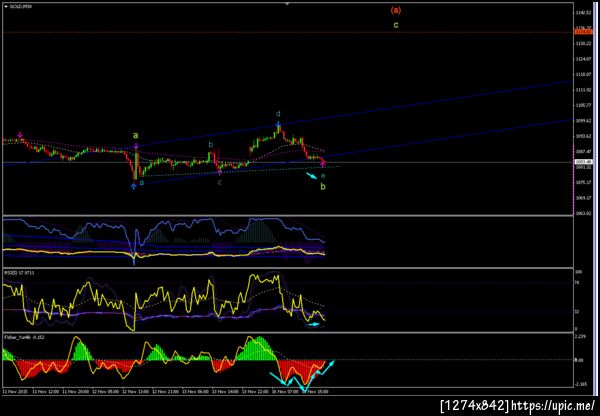Click the 1063.02 price scale label

tap(582, 213)
